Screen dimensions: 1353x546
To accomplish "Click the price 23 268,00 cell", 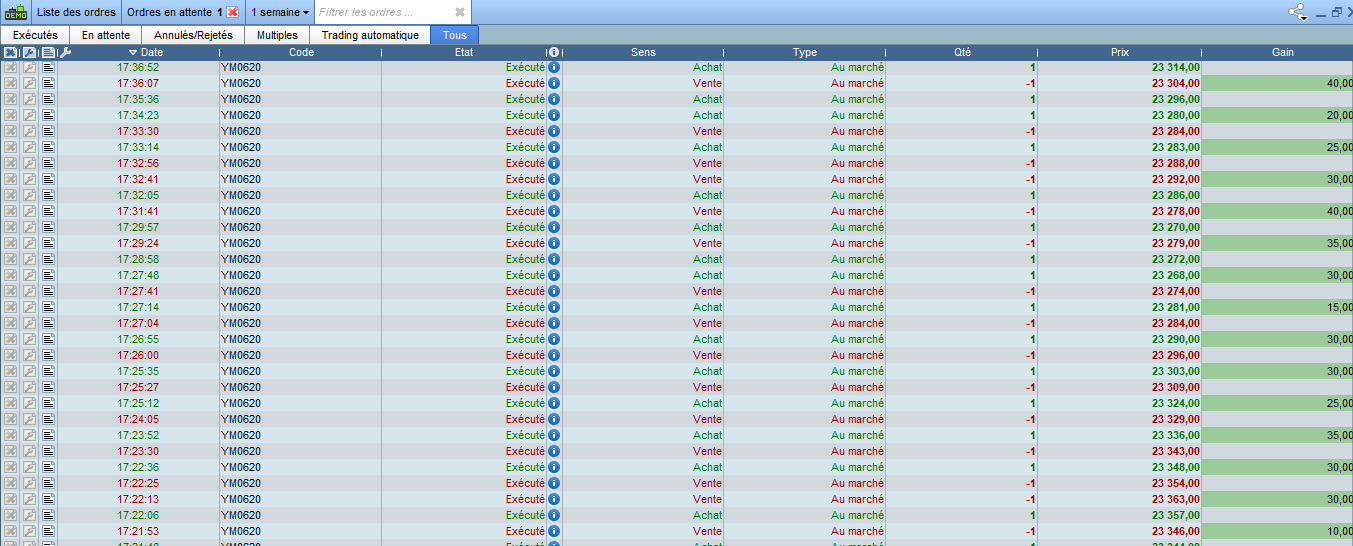I will [1176, 275].
